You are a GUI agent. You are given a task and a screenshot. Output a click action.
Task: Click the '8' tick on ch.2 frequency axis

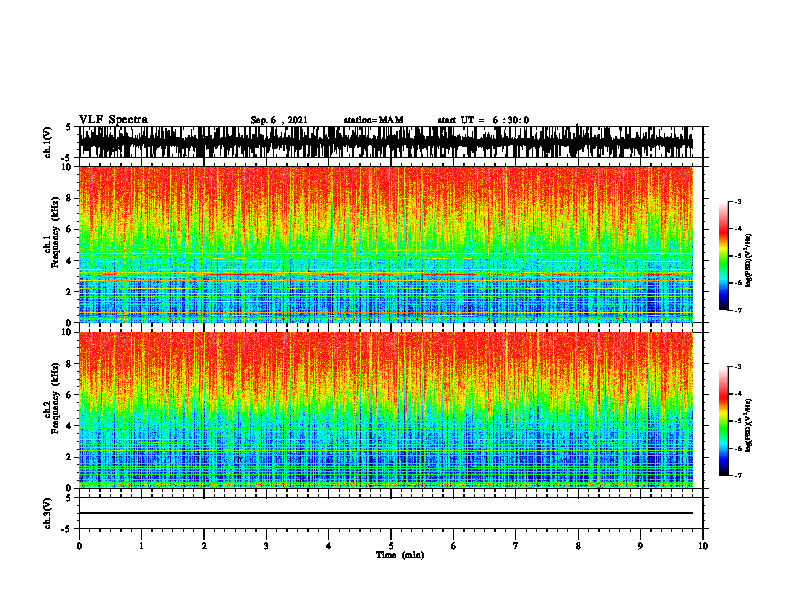[x=70, y=364]
